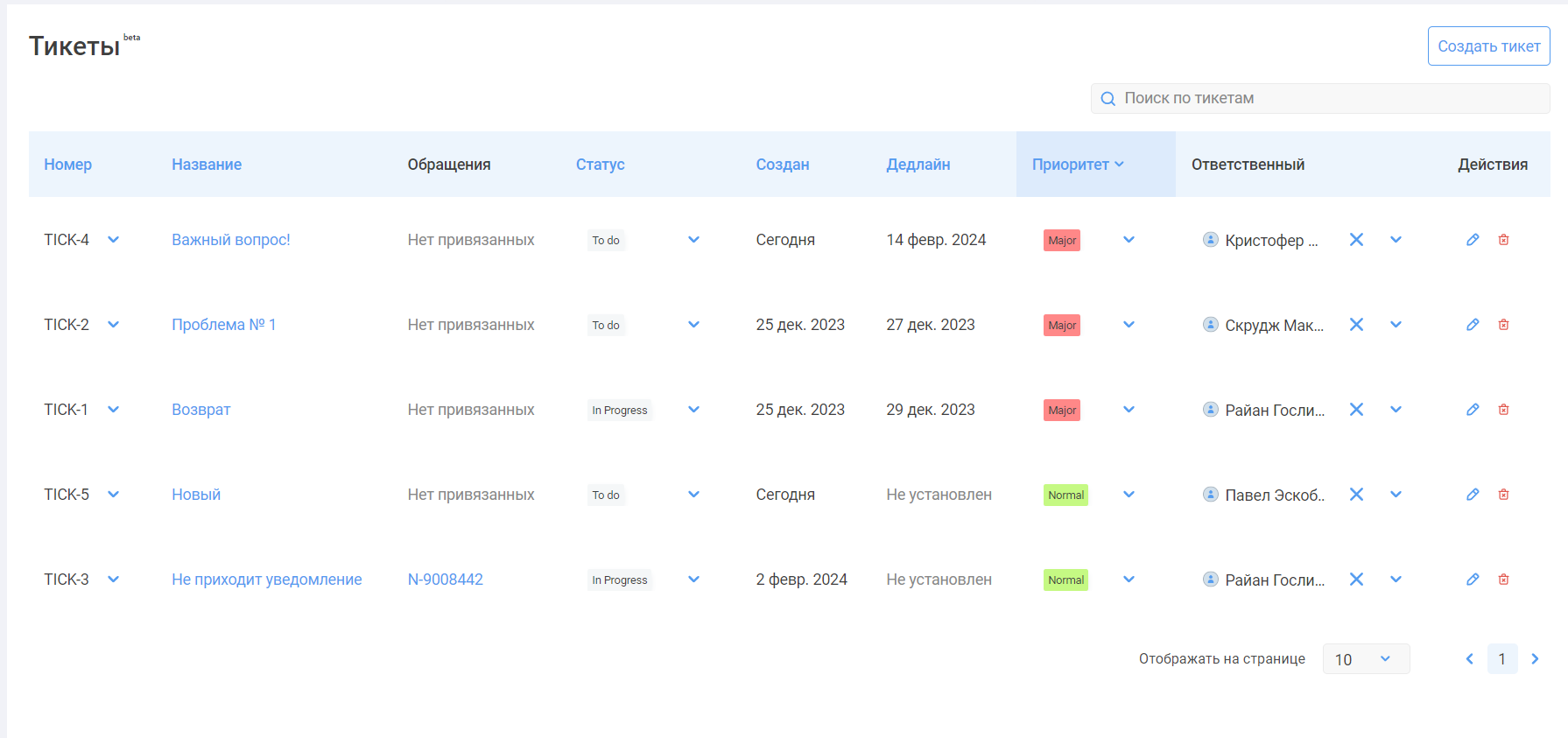
Task: Clear the assignee Кристофер on TICK-4
Action: click(x=1356, y=240)
